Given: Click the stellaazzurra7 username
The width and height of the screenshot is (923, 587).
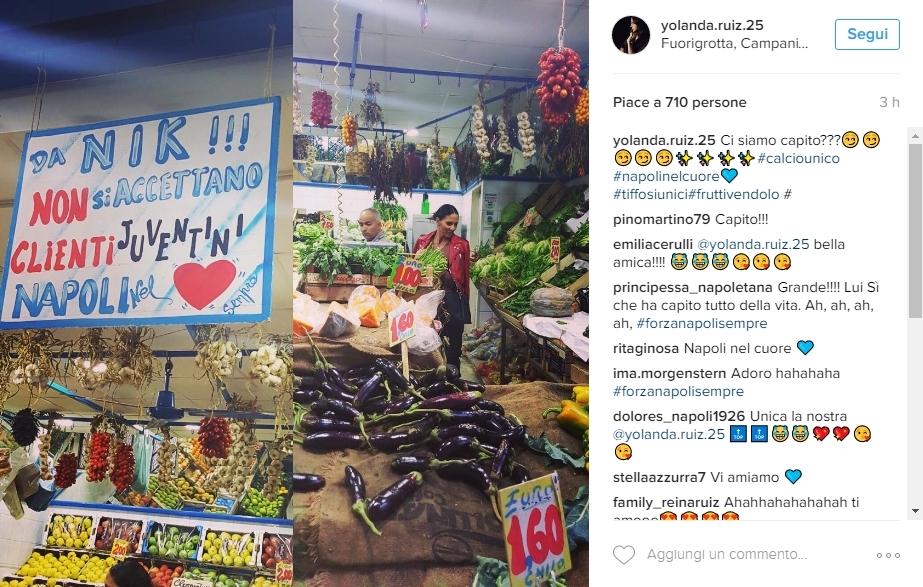Looking at the screenshot, I should 659,477.
